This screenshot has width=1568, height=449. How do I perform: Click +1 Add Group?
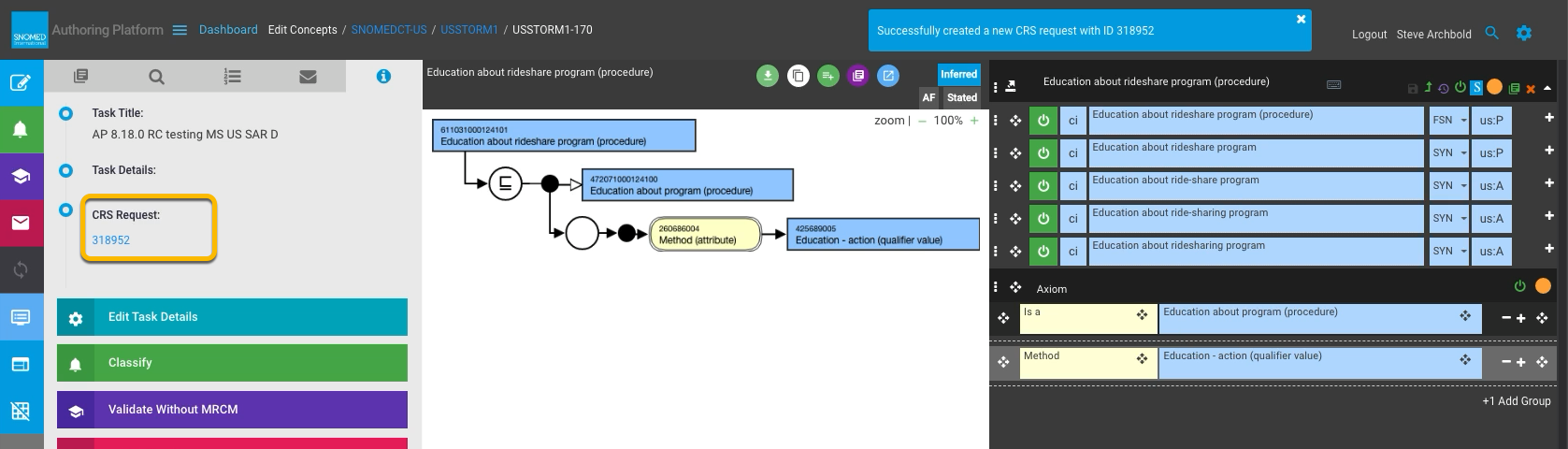click(x=1516, y=400)
